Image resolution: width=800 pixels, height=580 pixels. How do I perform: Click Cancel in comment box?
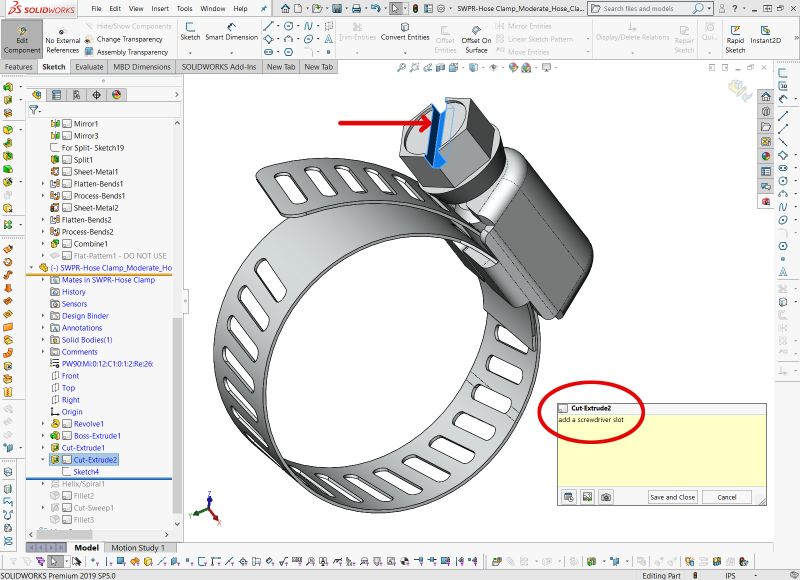[x=727, y=497]
